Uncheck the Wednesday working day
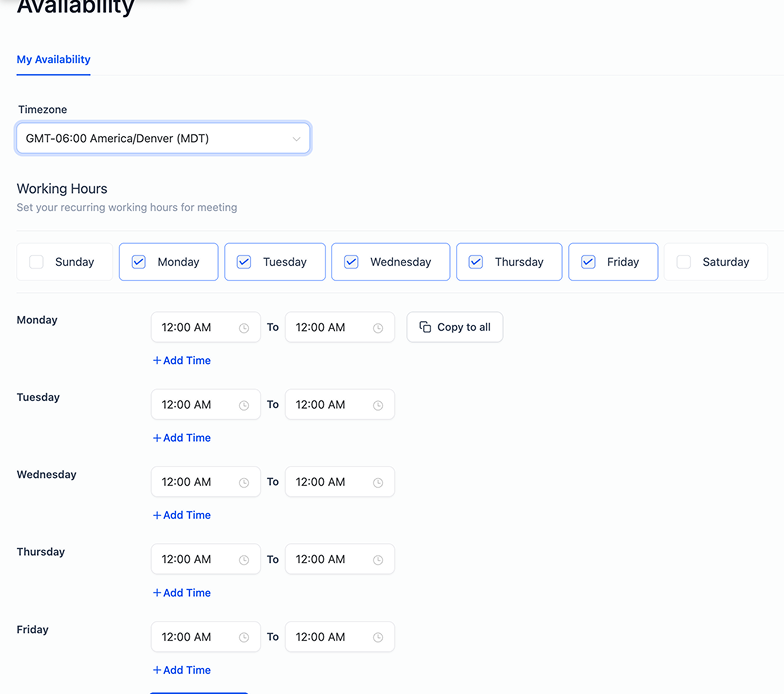 pyautogui.click(x=352, y=262)
